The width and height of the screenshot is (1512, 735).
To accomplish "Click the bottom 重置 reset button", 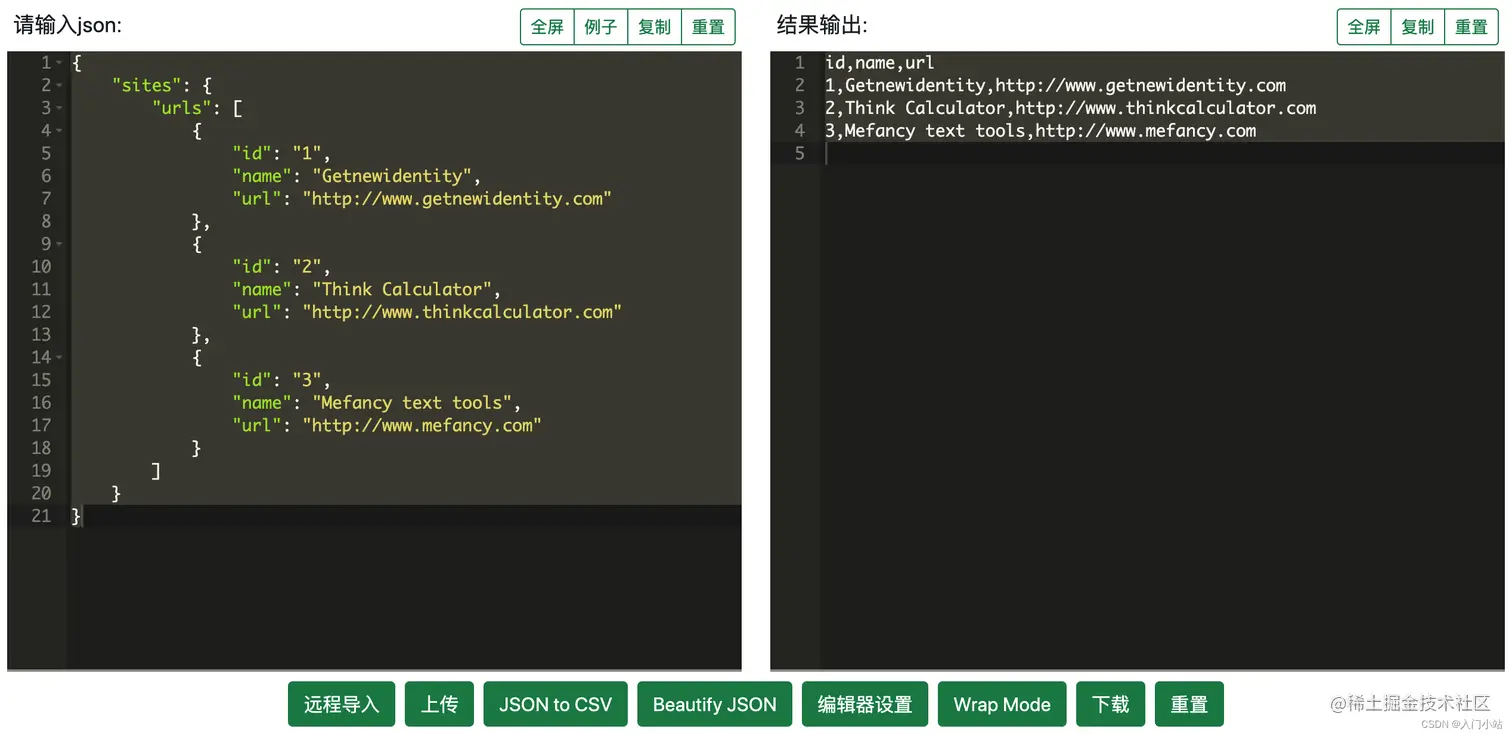I will pos(1189,704).
